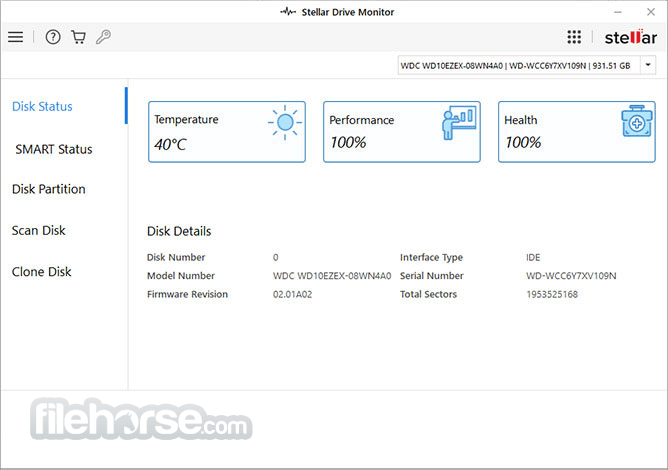This screenshot has height=470, width=668.
Task: Select the Disk Status tab
Action: click(x=42, y=106)
